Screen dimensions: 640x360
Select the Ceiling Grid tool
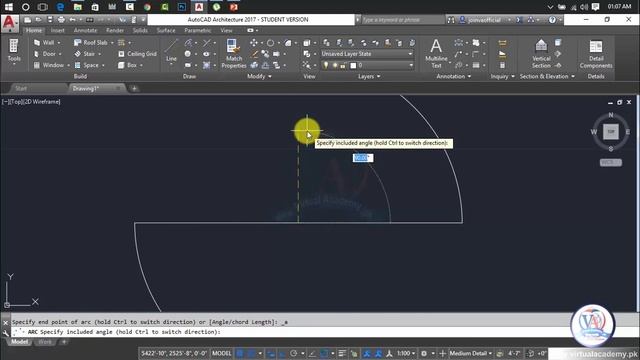click(138, 54)
